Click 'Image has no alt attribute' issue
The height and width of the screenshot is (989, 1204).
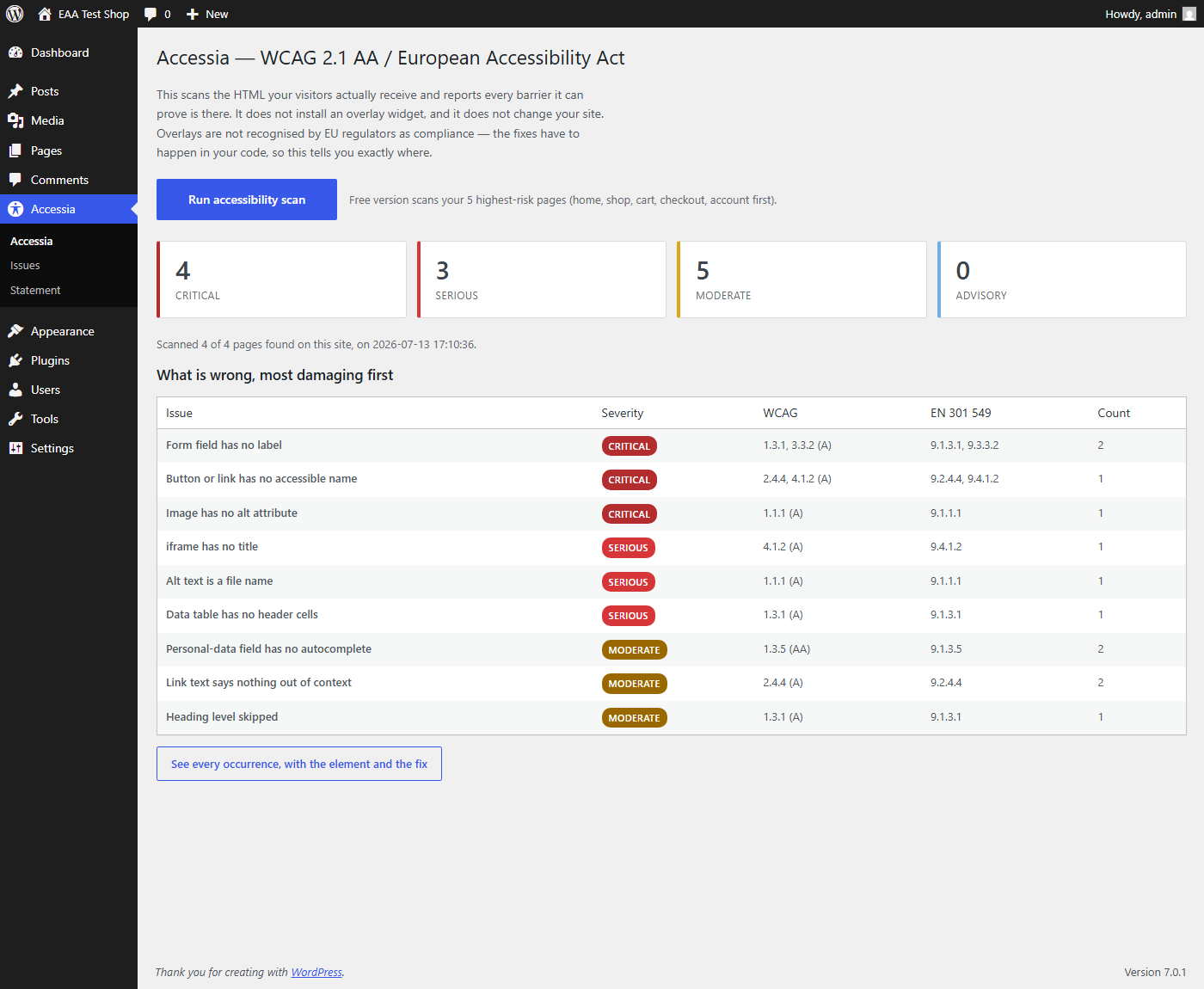click(x=231, y=513)
